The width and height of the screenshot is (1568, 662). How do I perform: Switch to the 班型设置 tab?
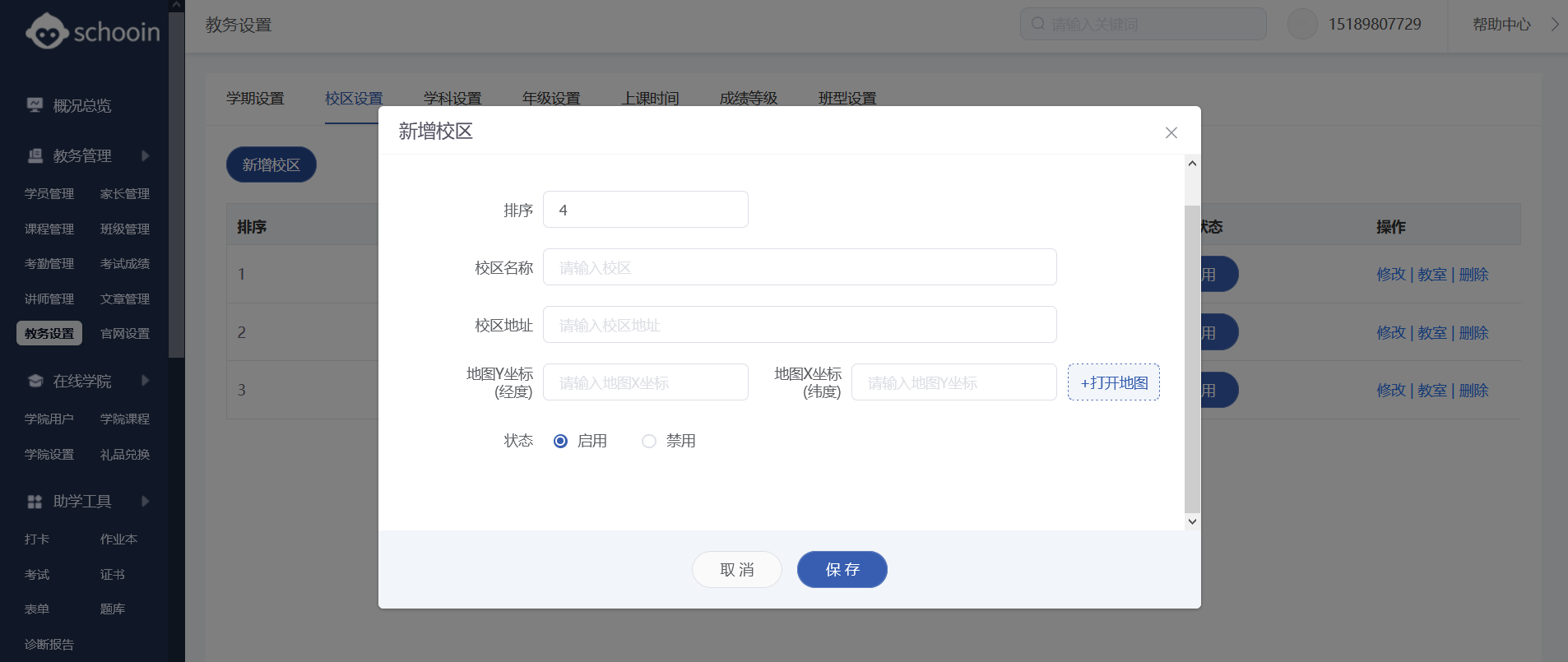[x=847, y=99]
